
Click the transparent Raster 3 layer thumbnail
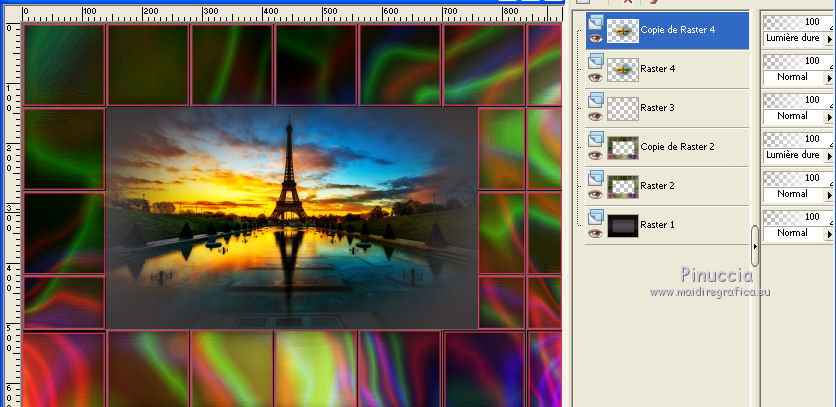(623, 109)
